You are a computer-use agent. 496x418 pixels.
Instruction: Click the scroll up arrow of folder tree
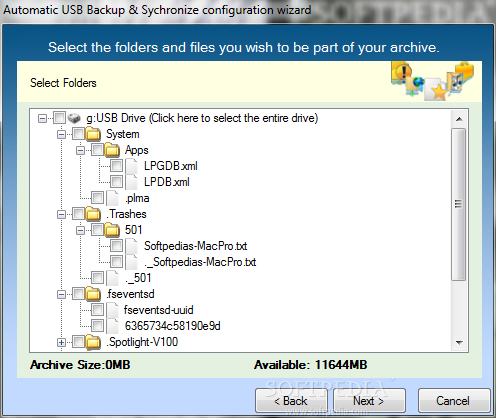click(x=459, y=119)
